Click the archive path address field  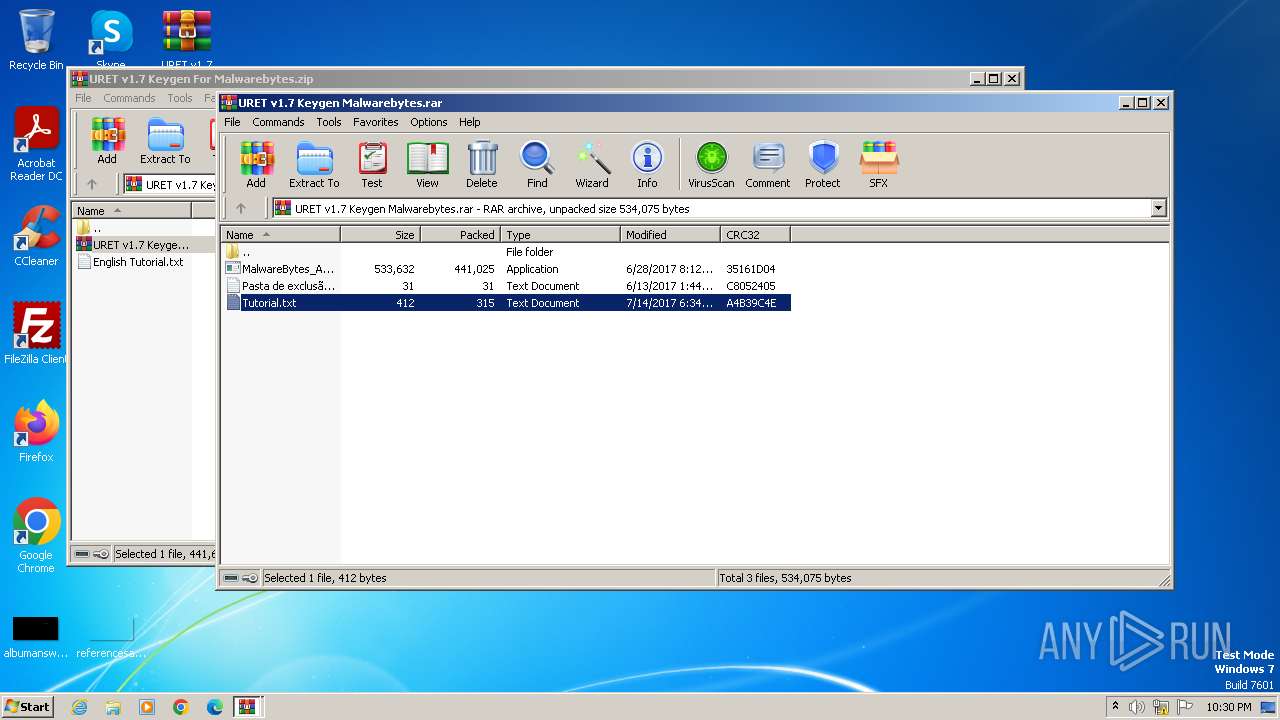tap(710, 209)
